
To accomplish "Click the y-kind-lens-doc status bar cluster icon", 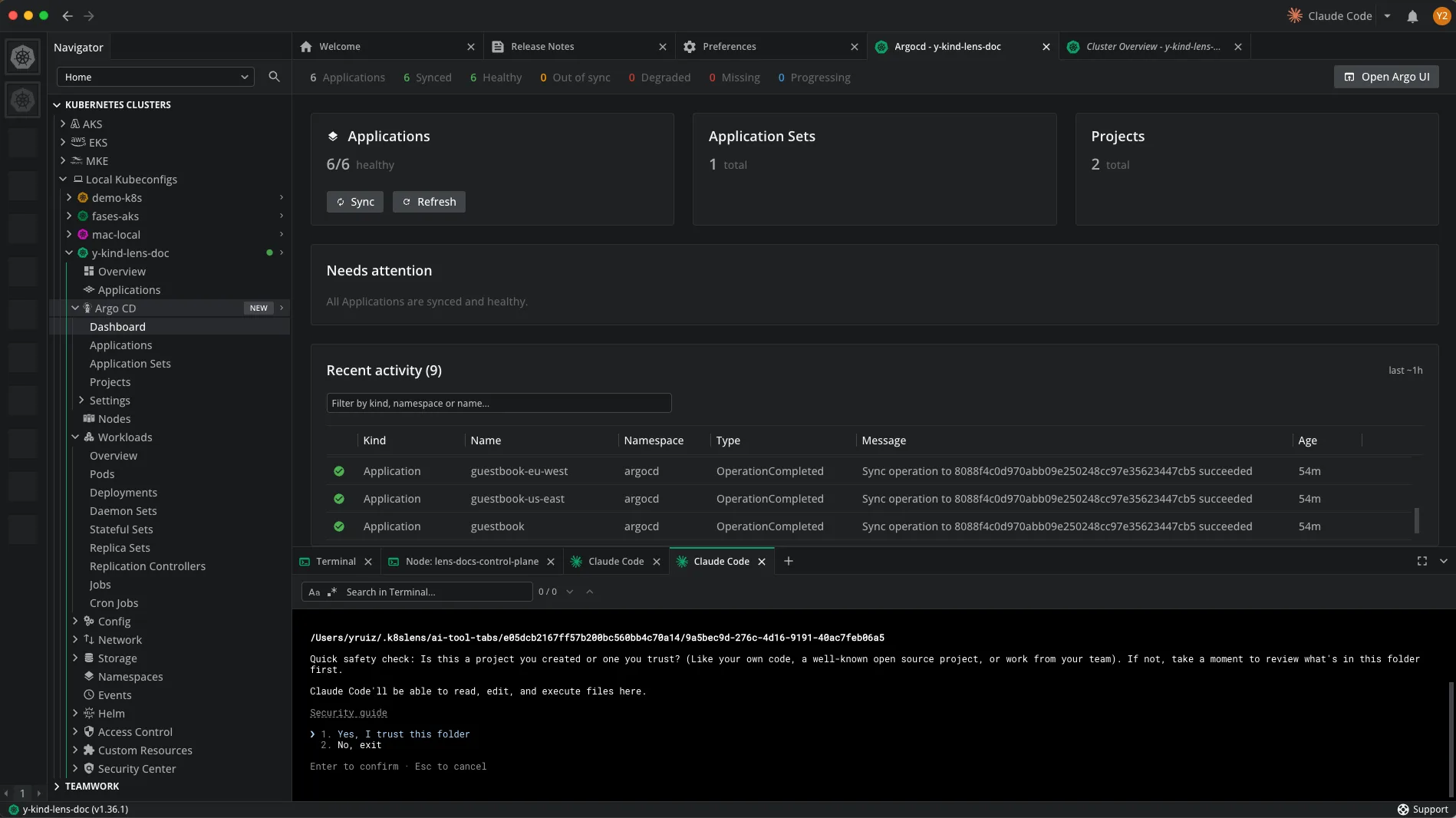I will (x=13, y=810).
